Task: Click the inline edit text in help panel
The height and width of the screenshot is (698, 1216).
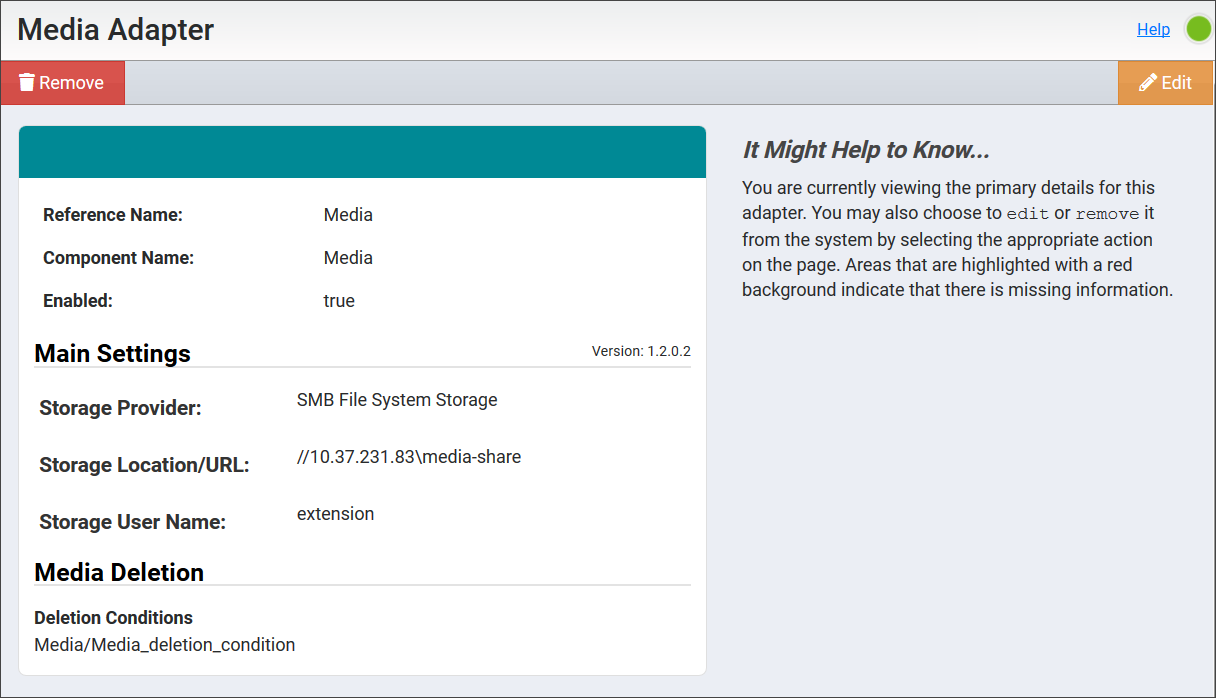Action: coord(1029,212)
